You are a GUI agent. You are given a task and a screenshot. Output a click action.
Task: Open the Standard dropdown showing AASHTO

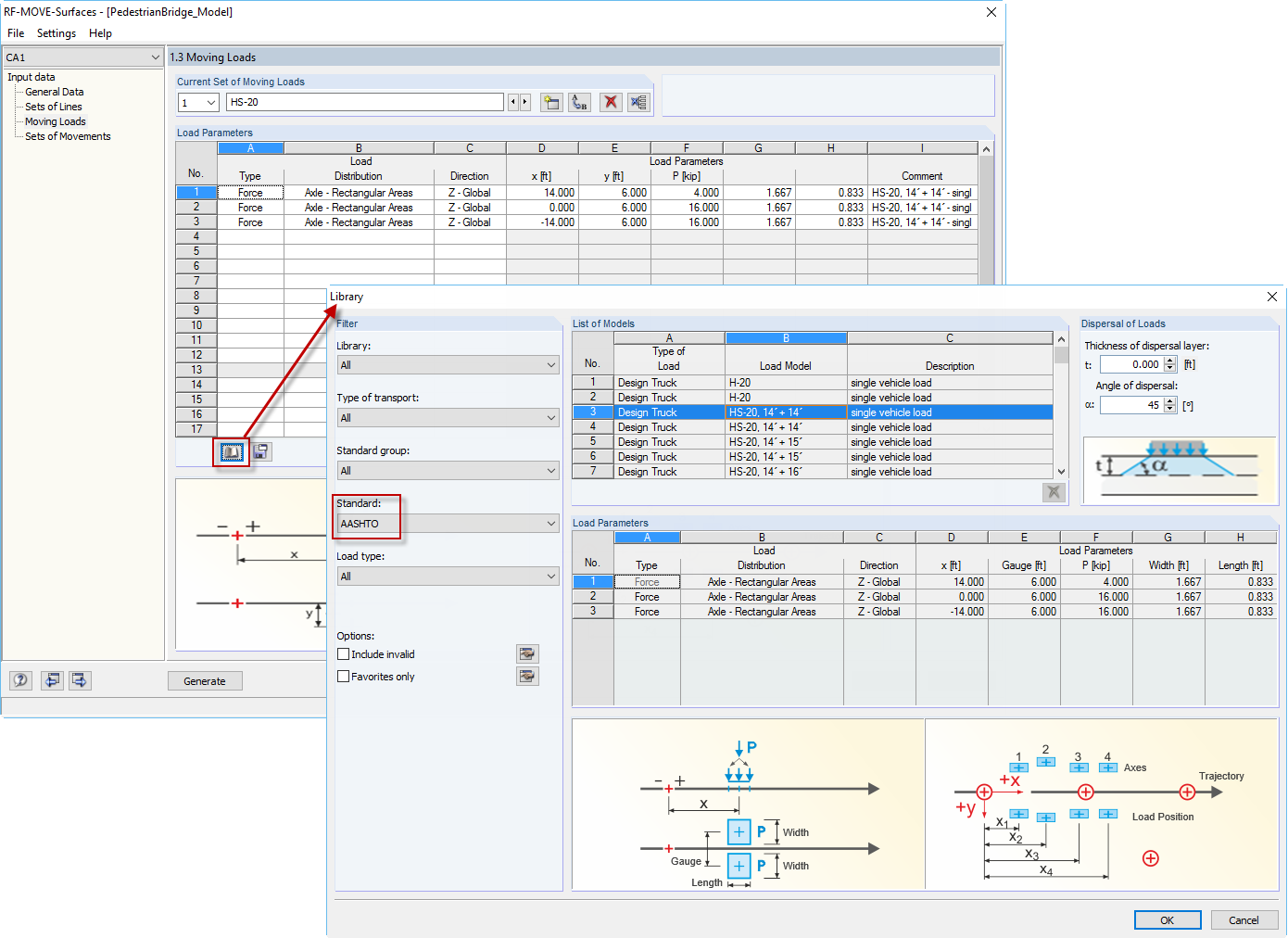tap(551, 523)
